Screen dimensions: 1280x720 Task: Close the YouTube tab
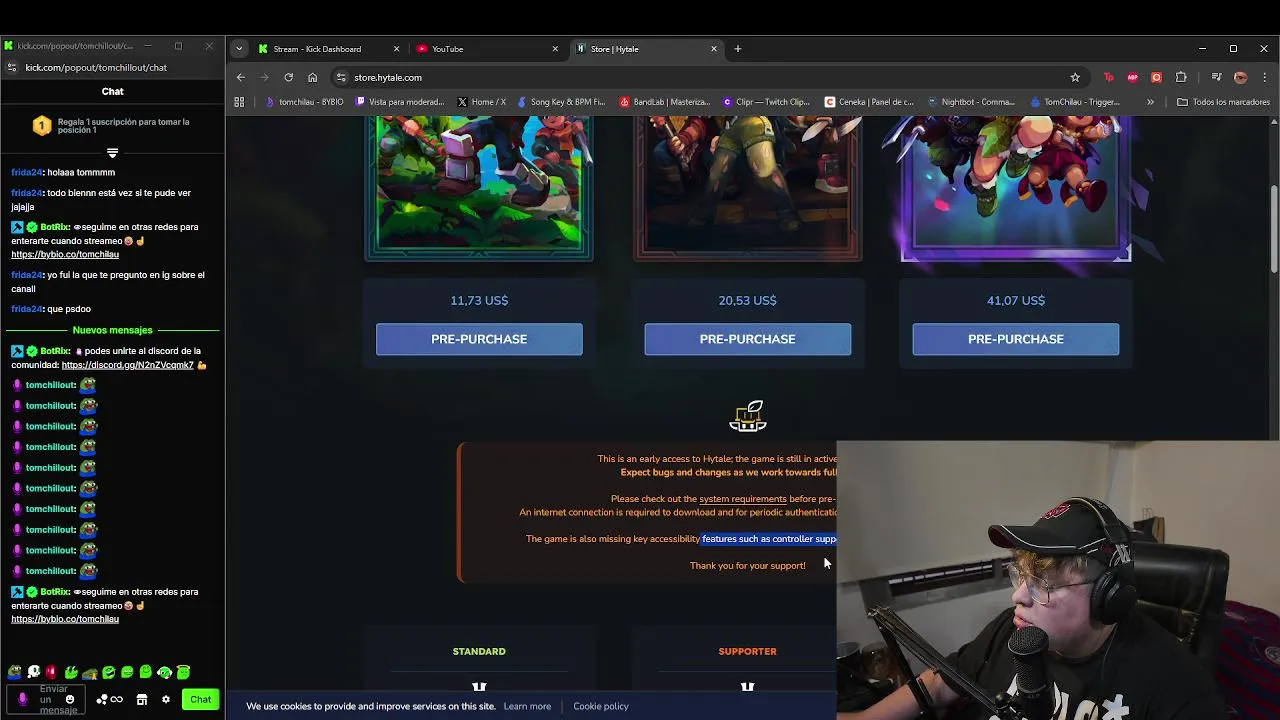click(555, 49)
